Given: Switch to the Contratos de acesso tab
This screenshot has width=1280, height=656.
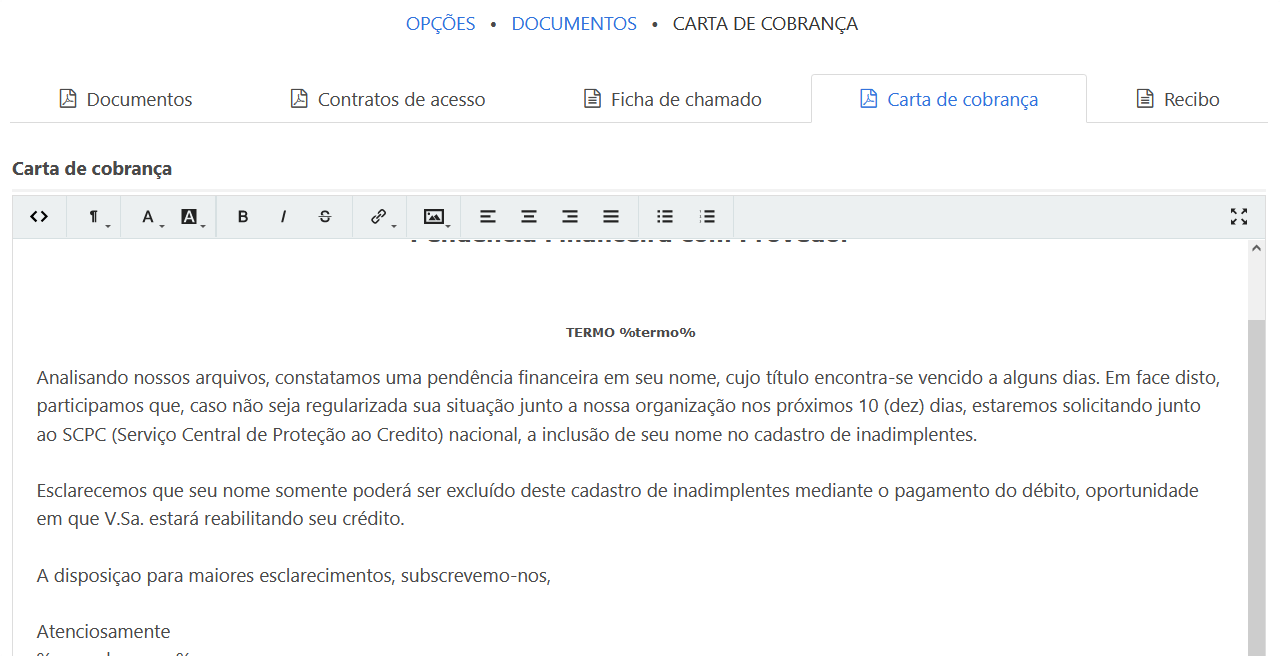Looking at the screenshot, I should (x=387, y=99).
